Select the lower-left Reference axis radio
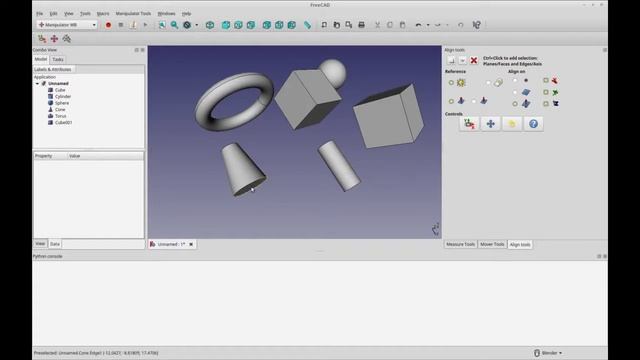 click(451, 101)
